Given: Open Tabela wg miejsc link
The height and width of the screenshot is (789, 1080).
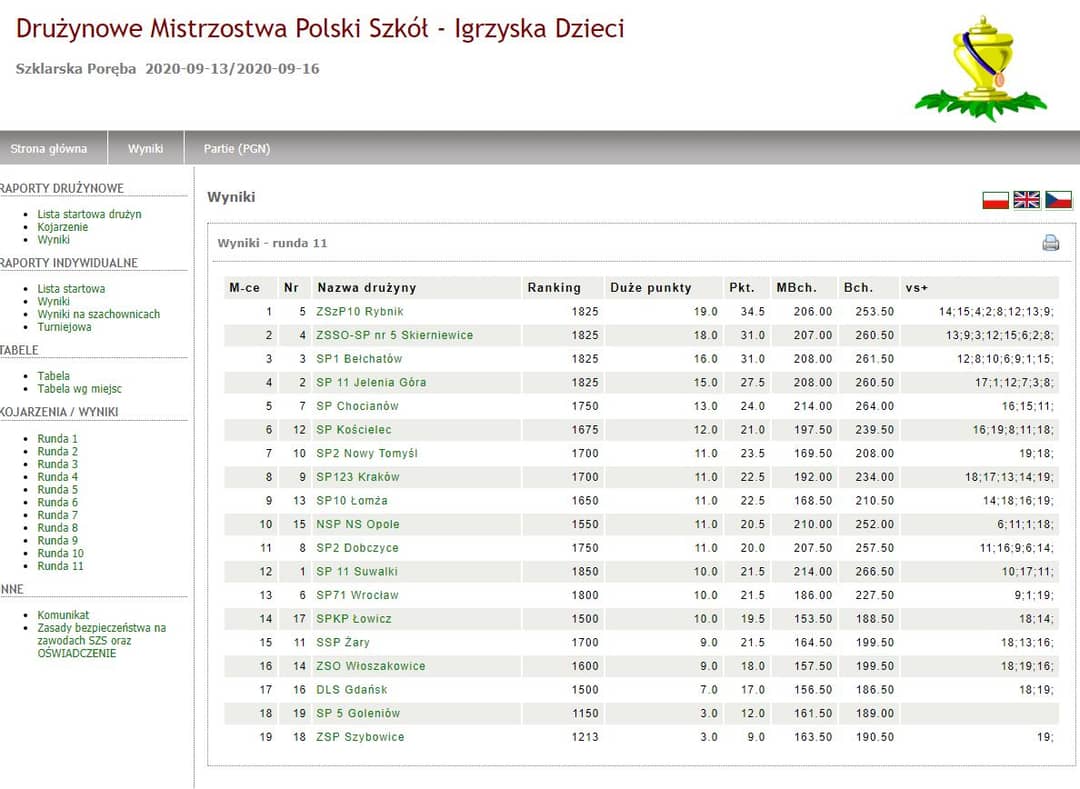Looking at the screenshot, I should click(x=79, y=389).
